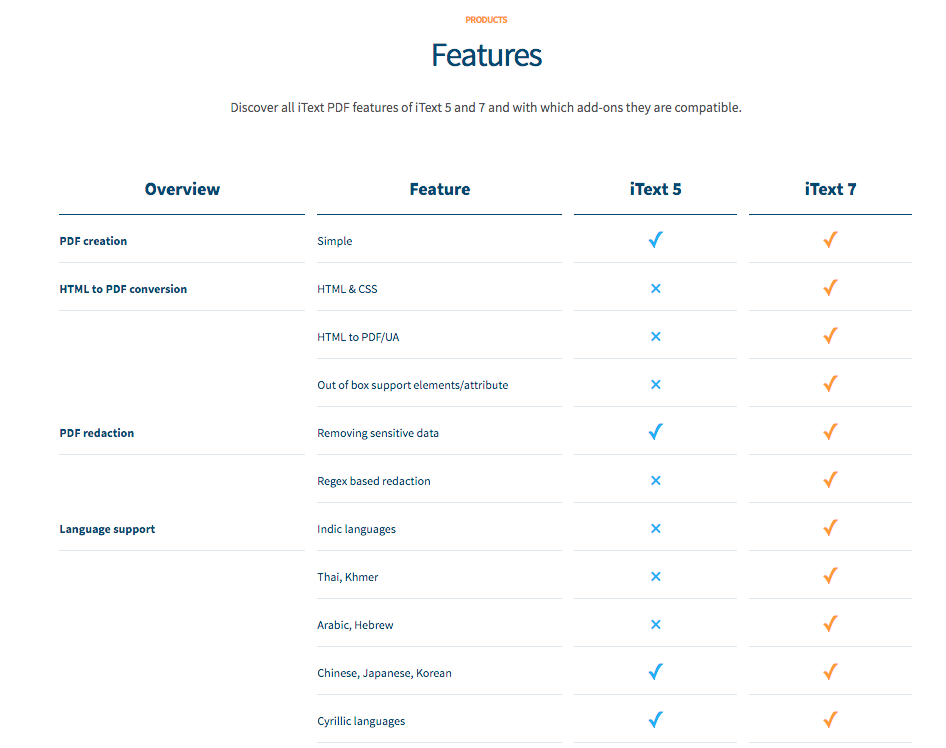Click iText 5 cross for Thai, Khmer
Viewport: 946px width, 748px height.
(x=656, y=577)
